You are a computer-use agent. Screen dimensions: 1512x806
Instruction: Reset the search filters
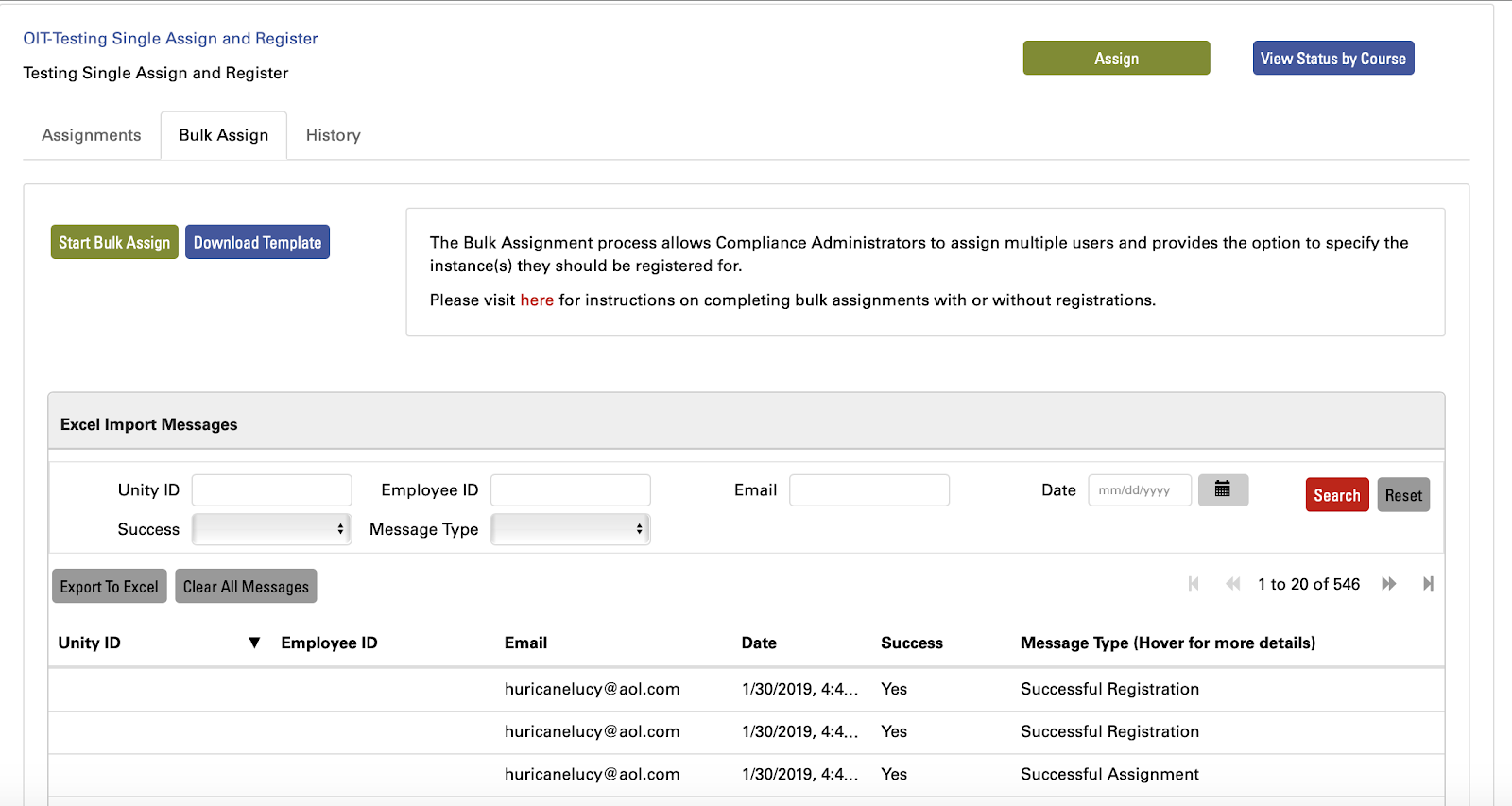[1403, 495]
